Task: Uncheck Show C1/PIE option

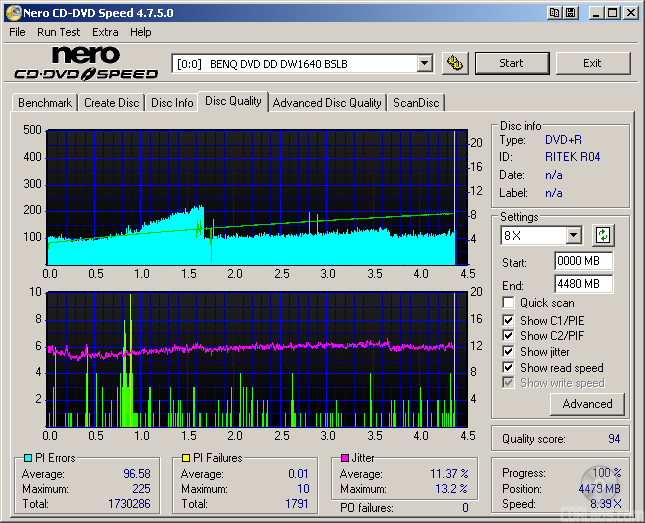Action: [509, 320]
